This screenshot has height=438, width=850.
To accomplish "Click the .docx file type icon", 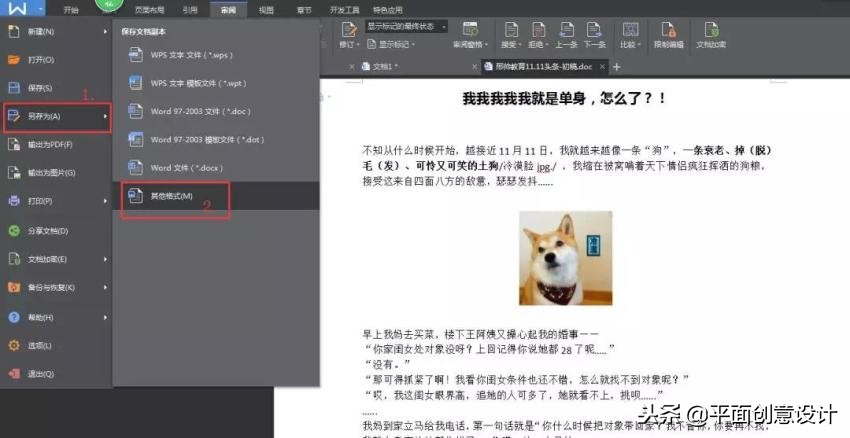I will click(x=135, y=167).
